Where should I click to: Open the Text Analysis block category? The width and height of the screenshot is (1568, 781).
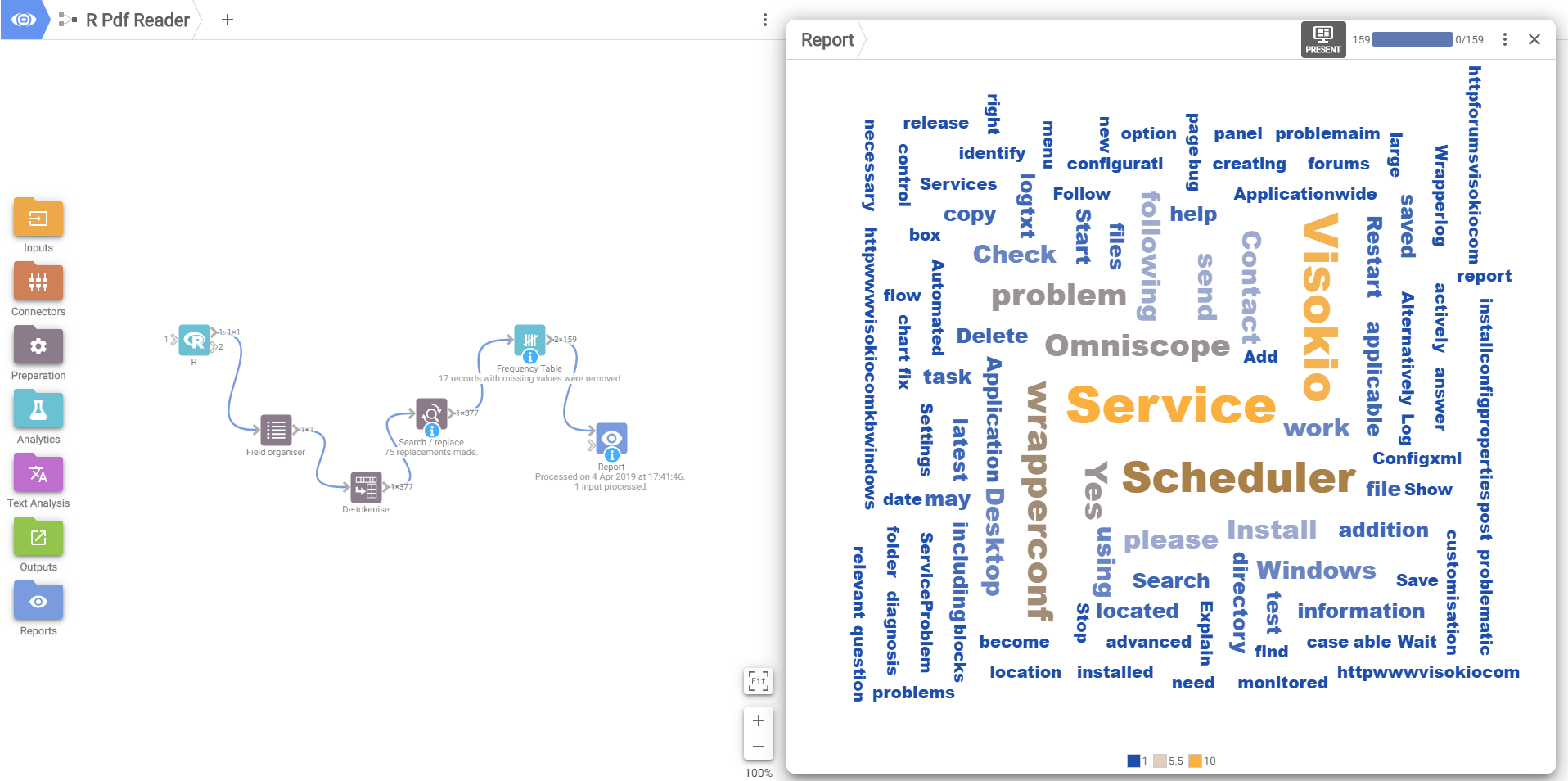[x=38, y=473]
